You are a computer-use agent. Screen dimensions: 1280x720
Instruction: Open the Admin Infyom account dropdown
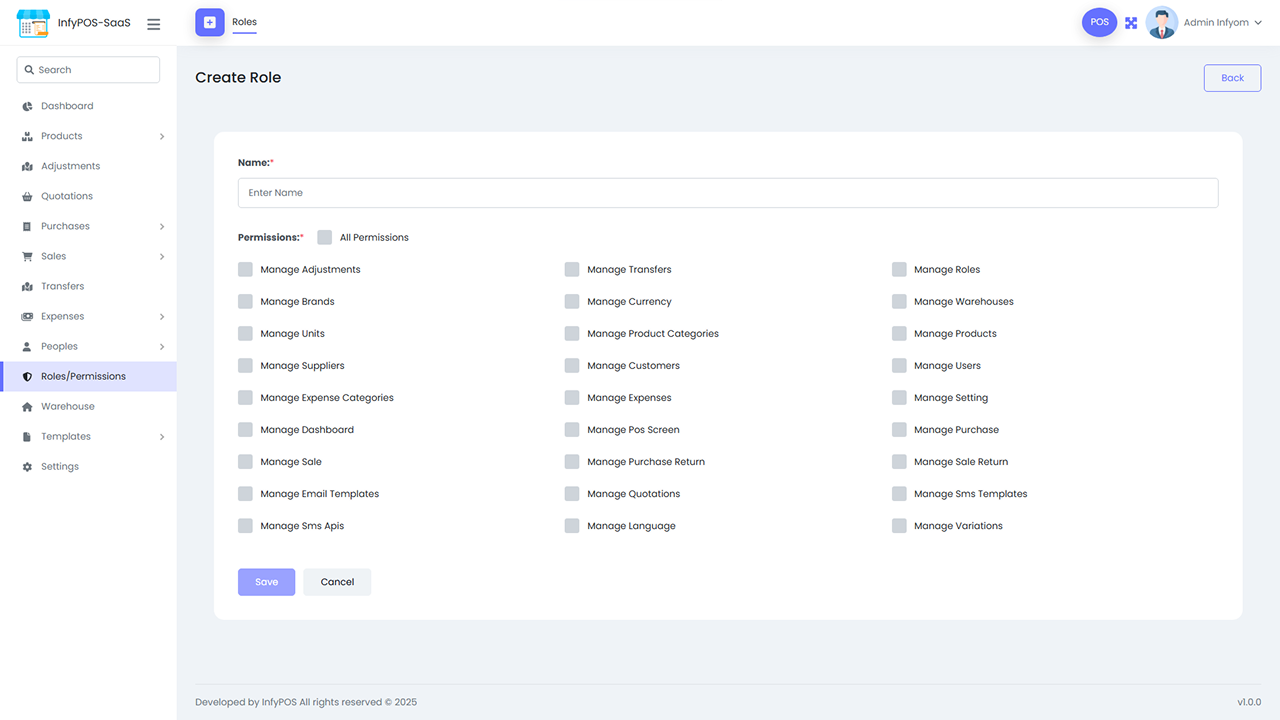1220,22
